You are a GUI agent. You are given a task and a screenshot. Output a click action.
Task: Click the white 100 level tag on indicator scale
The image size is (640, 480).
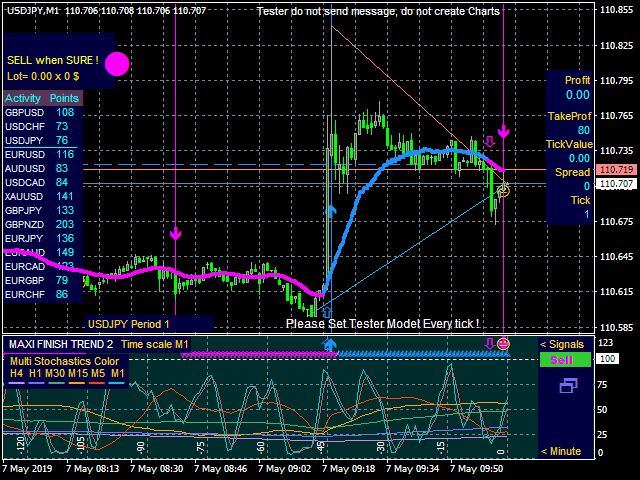point(608,359)
